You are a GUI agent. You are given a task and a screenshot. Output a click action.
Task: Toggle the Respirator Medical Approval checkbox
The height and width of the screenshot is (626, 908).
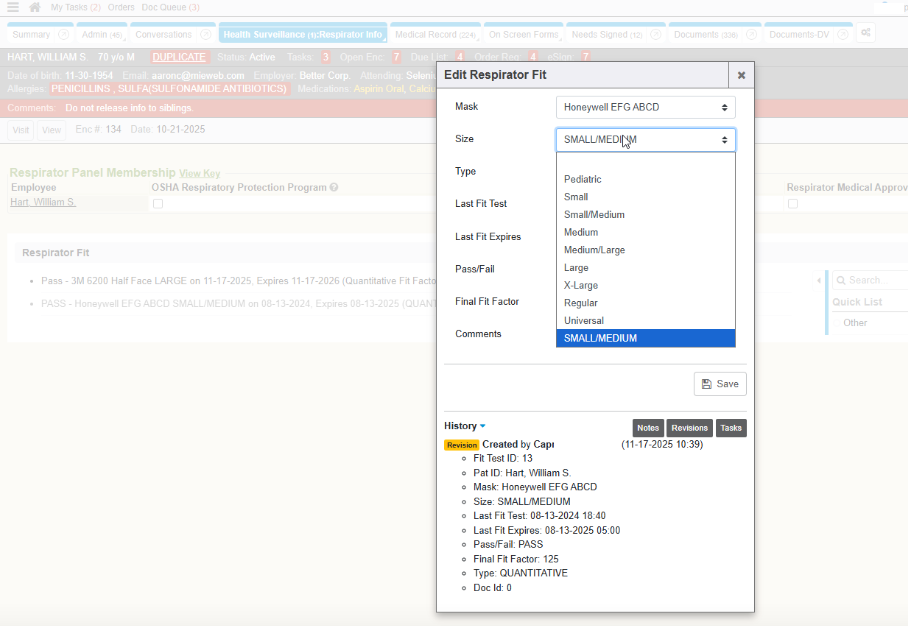click(793, 204)
